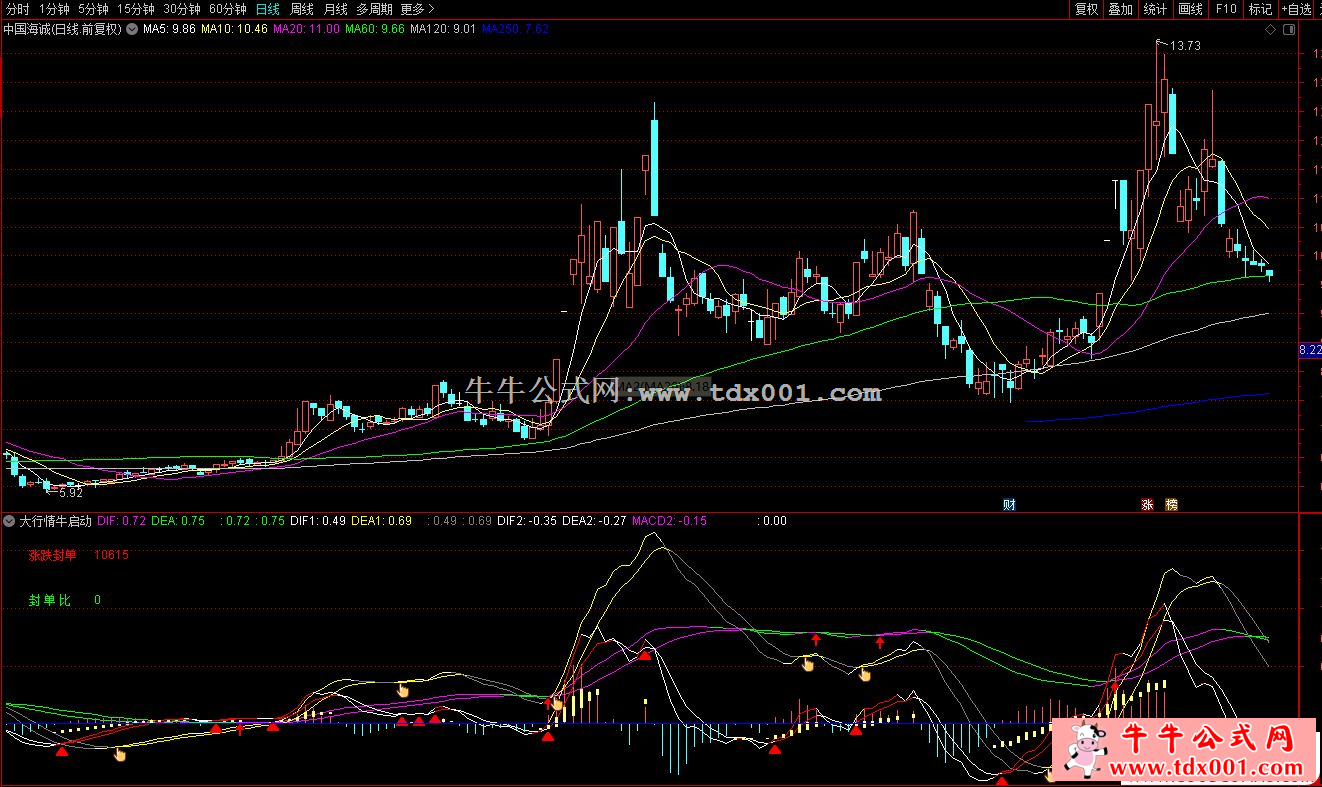The width and height of the screenshot is (1322, 787).
Task: Expand main chart dropdown beside 中国海诚
Action: tap(132, 29)
